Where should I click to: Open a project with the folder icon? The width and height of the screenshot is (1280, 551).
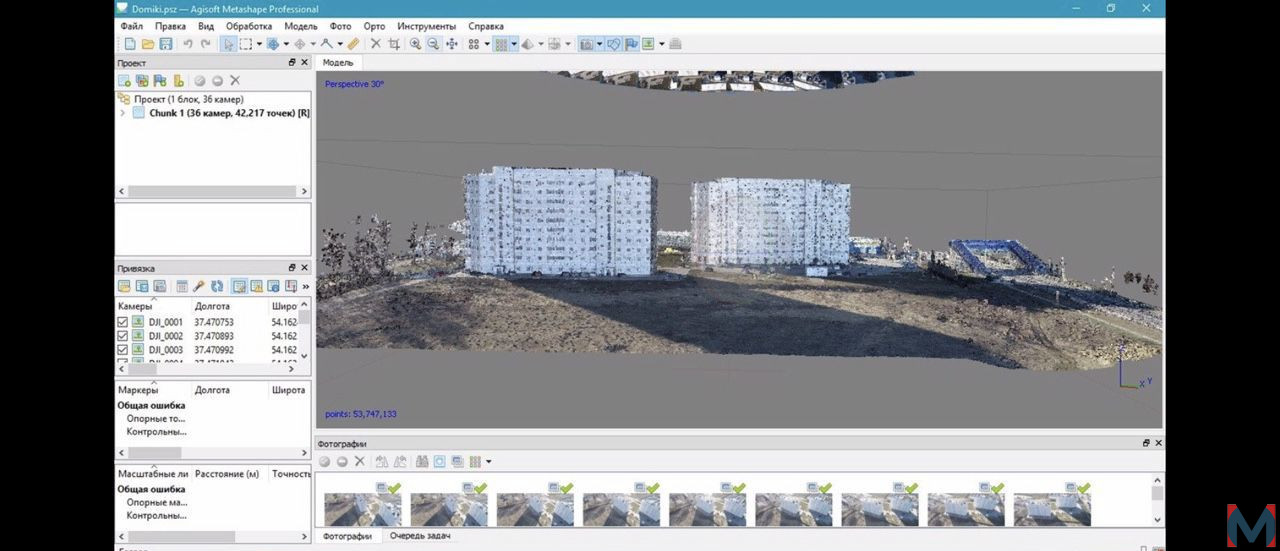tap(148, 44)
